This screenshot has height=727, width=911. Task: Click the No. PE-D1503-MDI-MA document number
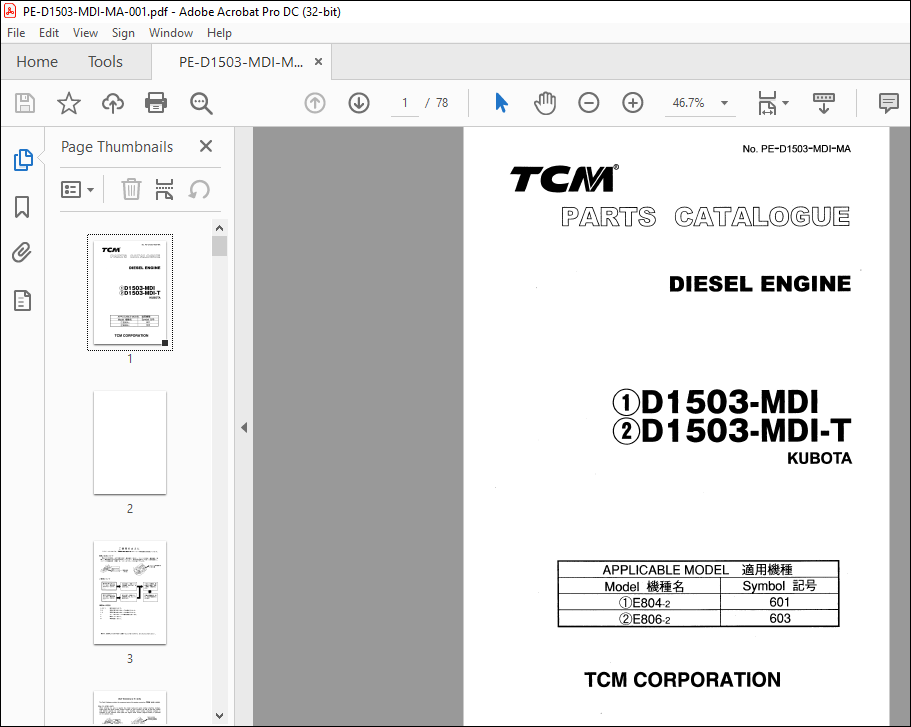tap(797, 149)
